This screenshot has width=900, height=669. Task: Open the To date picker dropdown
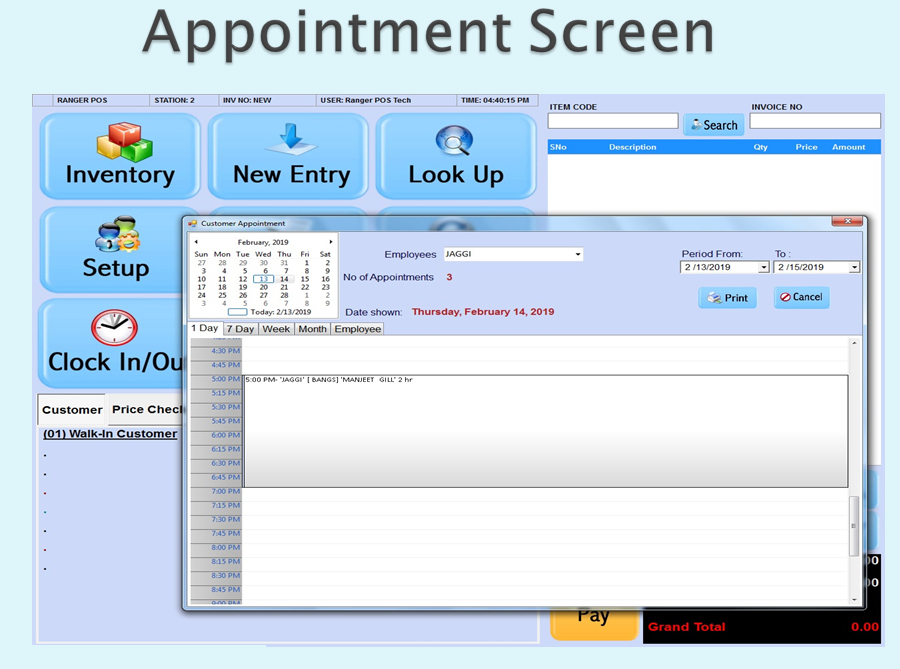(x=854, y=268)
